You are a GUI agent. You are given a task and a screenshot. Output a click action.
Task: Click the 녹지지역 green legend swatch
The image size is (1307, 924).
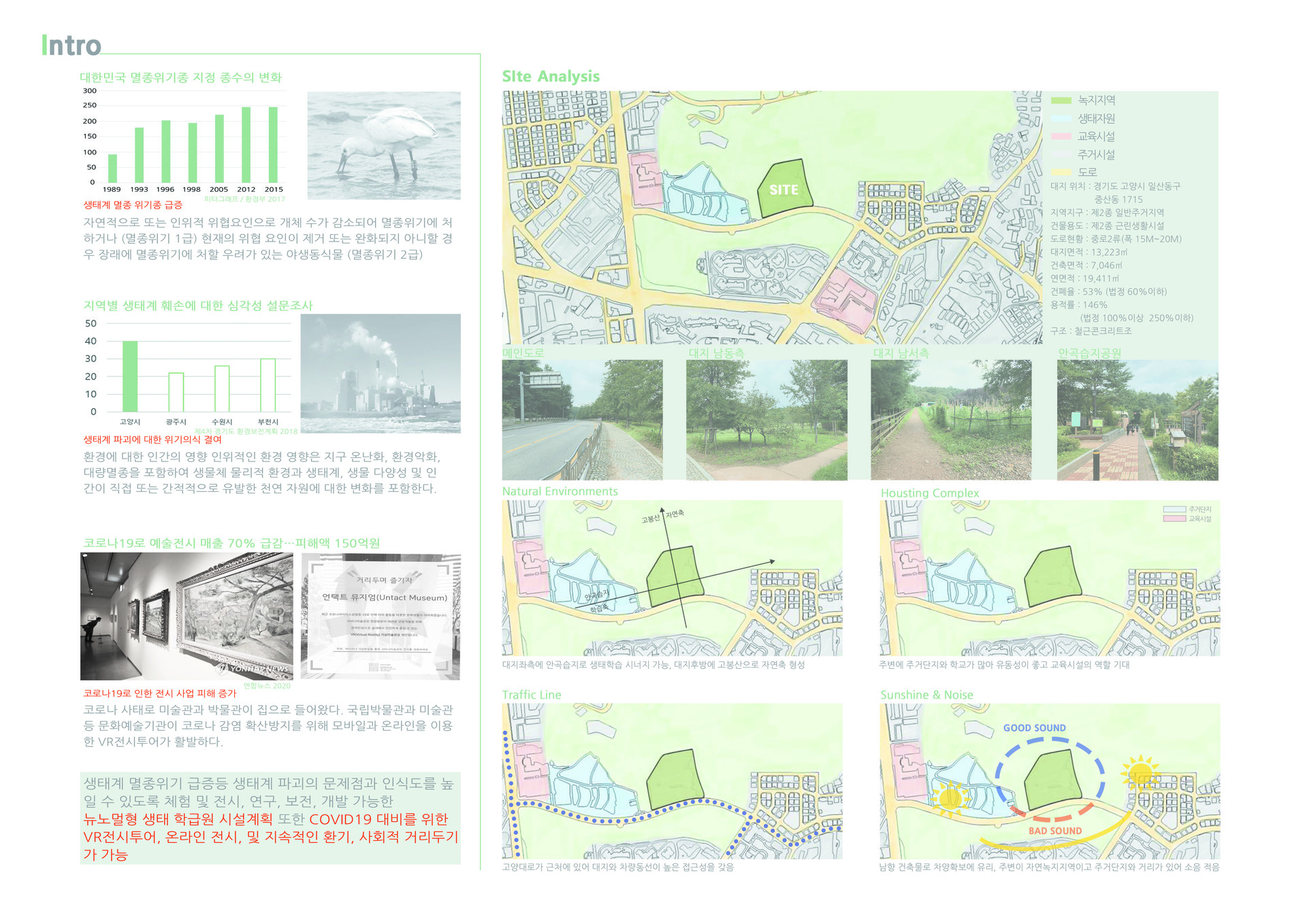click(x=1061, y=101)
